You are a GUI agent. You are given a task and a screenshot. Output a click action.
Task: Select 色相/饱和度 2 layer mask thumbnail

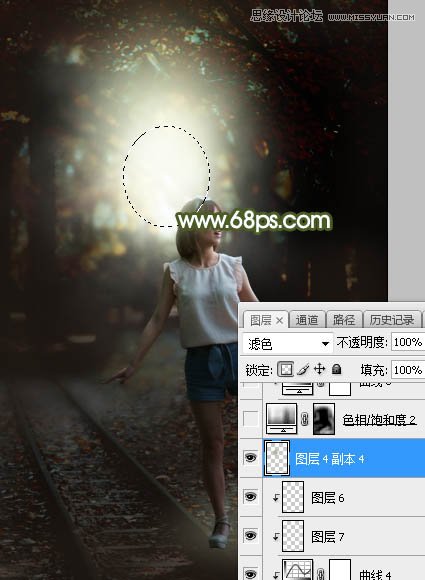coord(324,419)
